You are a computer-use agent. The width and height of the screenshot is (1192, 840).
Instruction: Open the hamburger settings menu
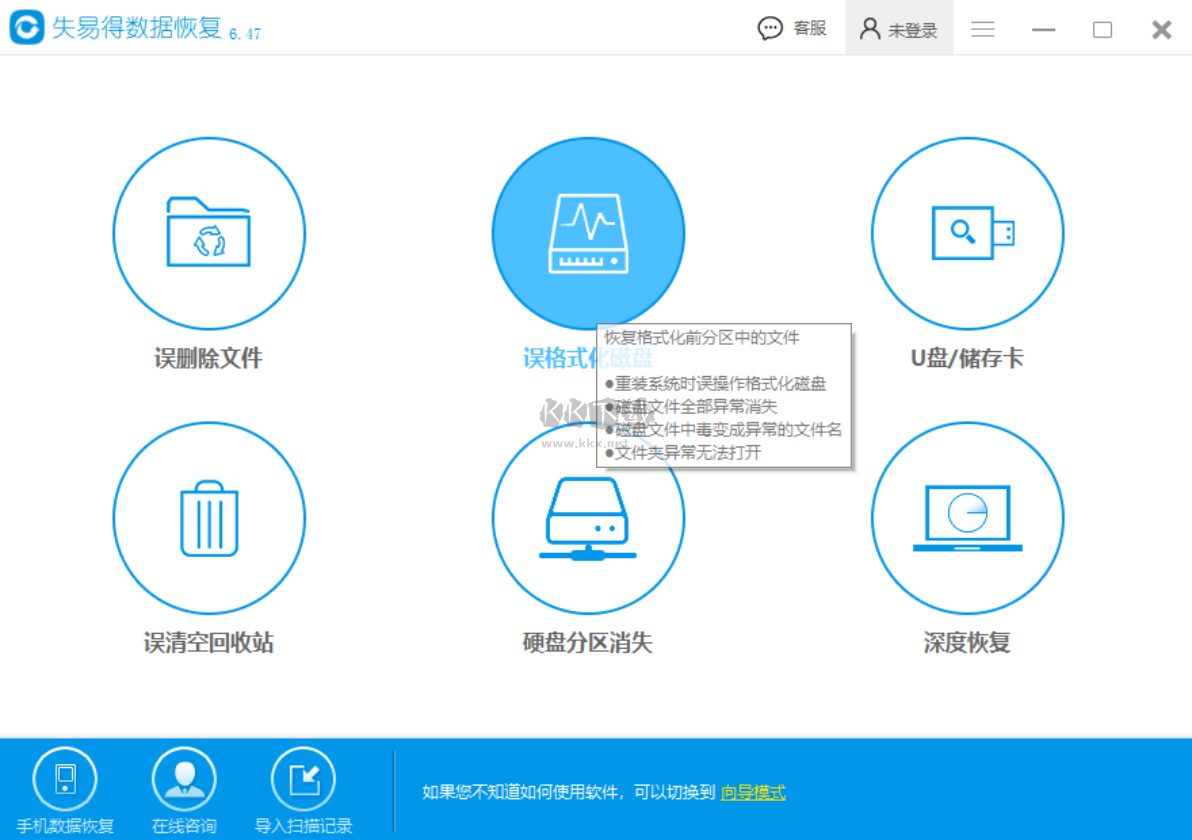(983, 29)
